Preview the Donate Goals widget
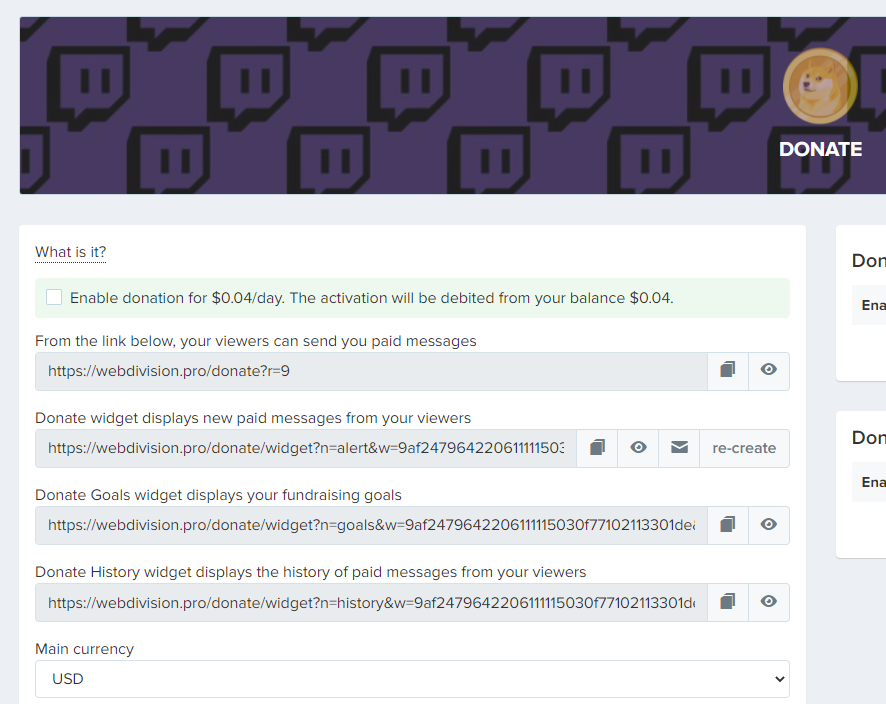The width and height of the screenshot is (886, 704). point(768,525)
